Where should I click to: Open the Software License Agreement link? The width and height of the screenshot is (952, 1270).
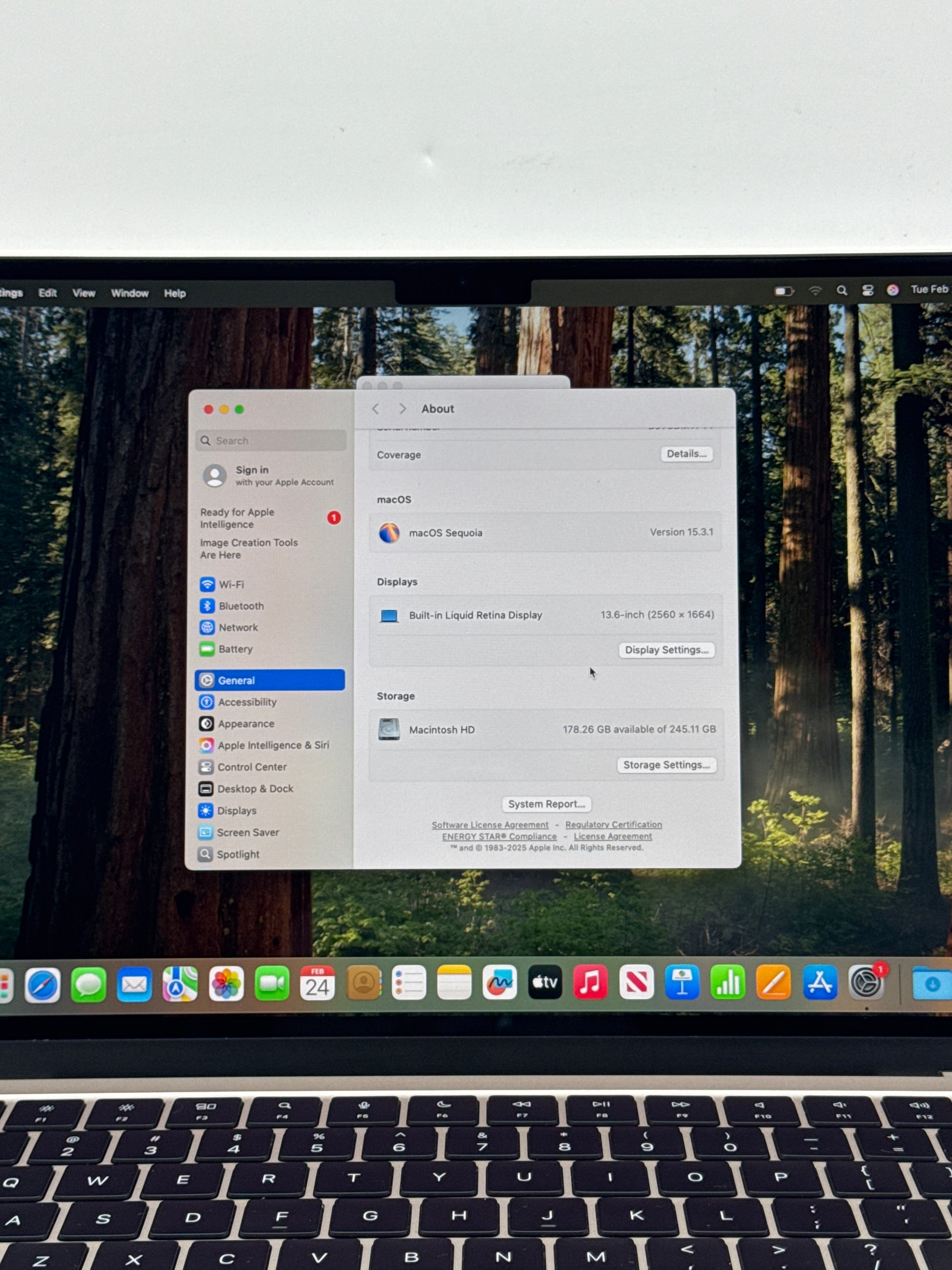click(490, 825)
